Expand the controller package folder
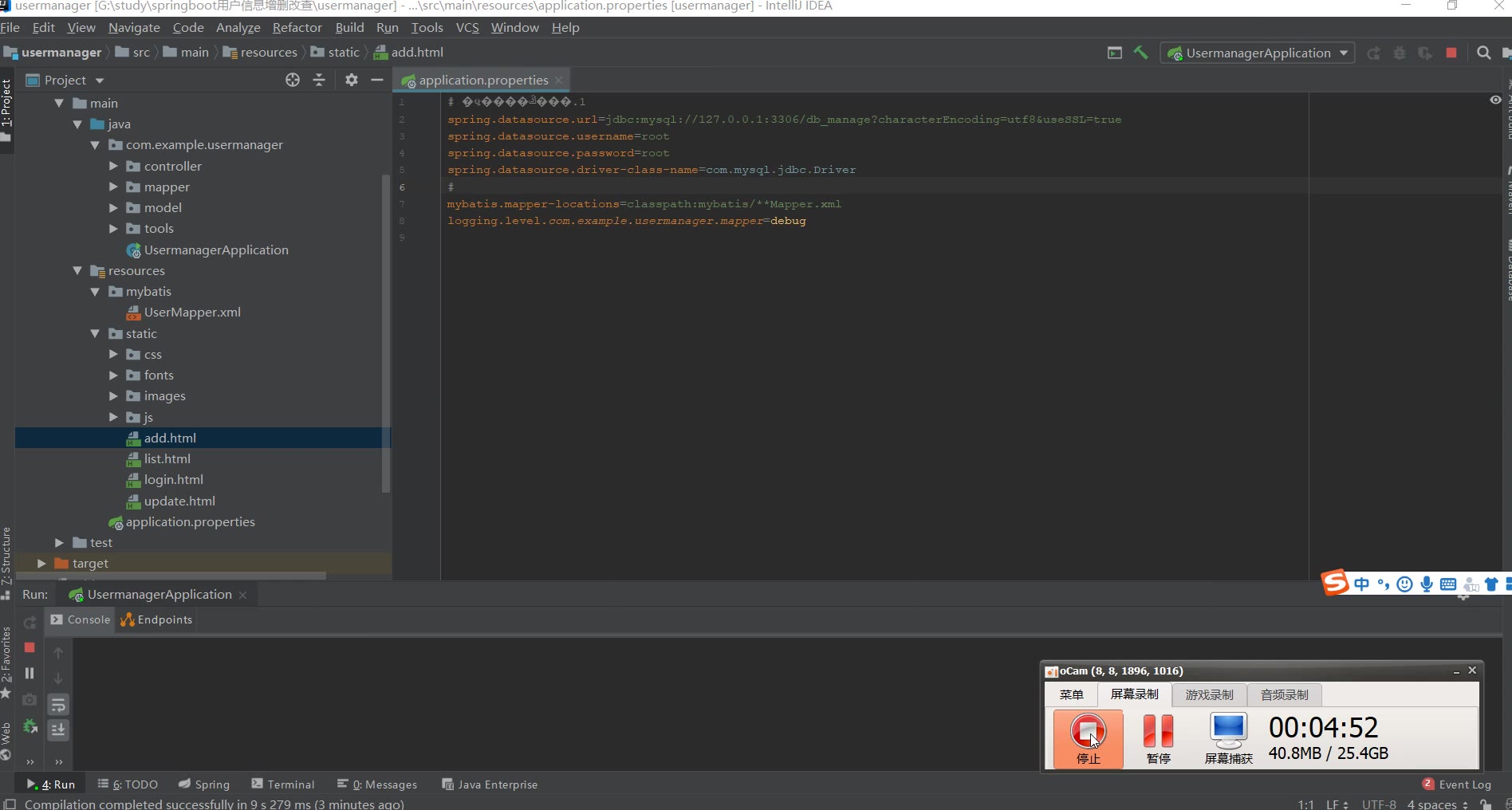The image size is (1512, 810). 113,166
